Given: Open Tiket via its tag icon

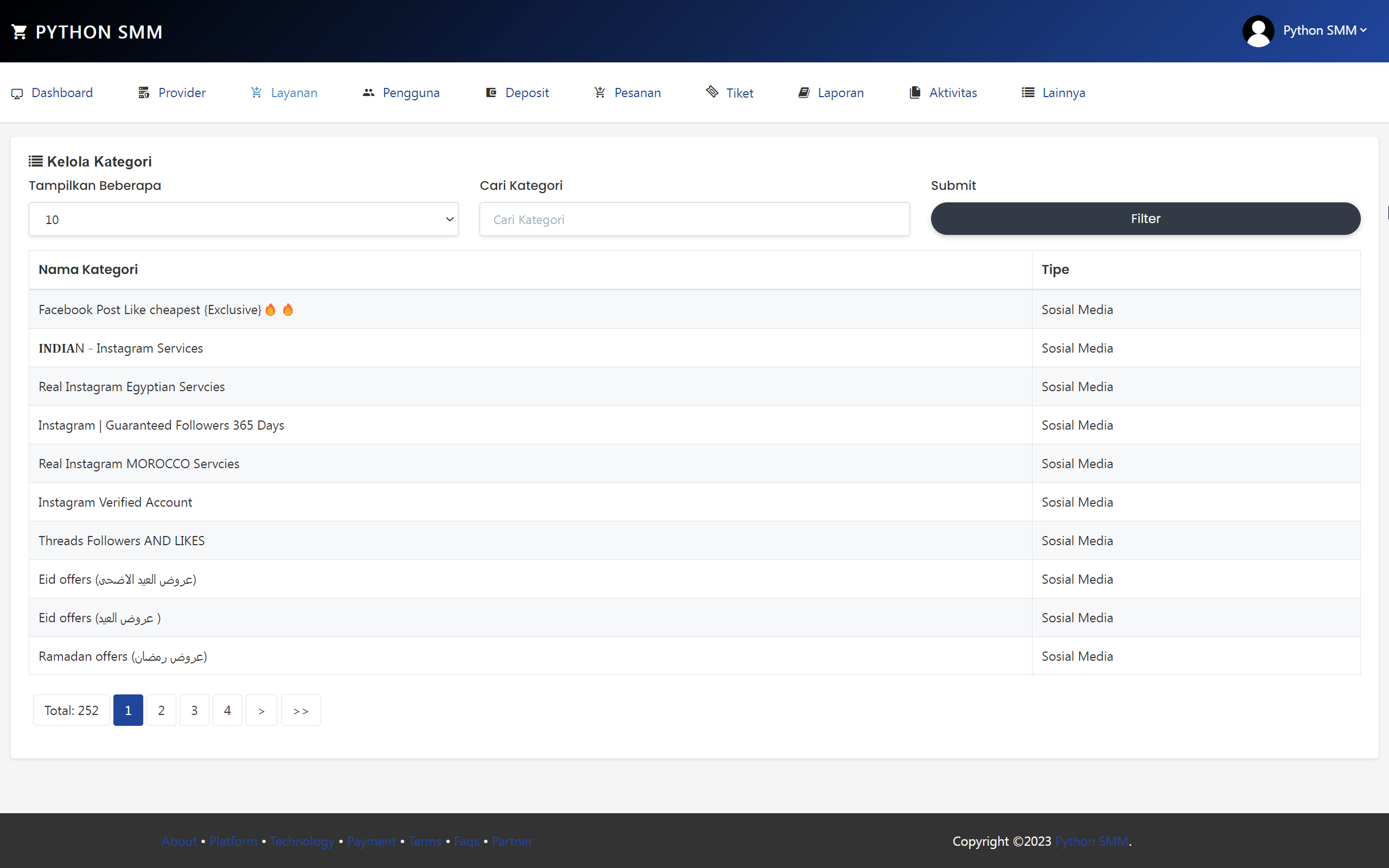Looking at the screenshot, I should [711, 92].
